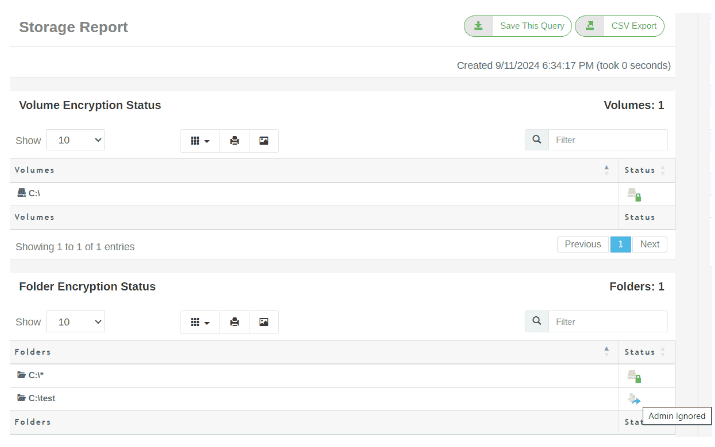
Task: Click the Save This Query button
Action: tap(517, 26)
